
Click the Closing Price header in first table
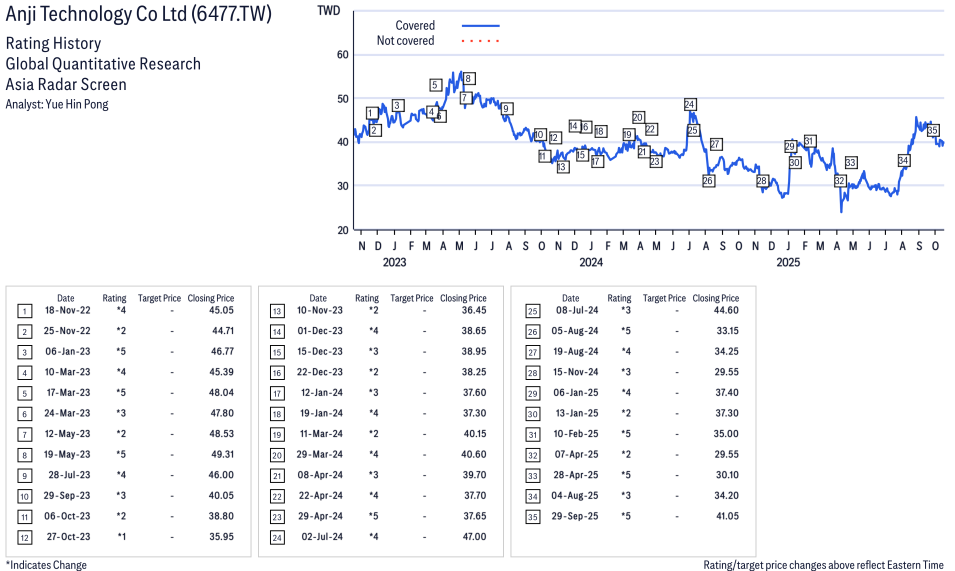point(211,298)
